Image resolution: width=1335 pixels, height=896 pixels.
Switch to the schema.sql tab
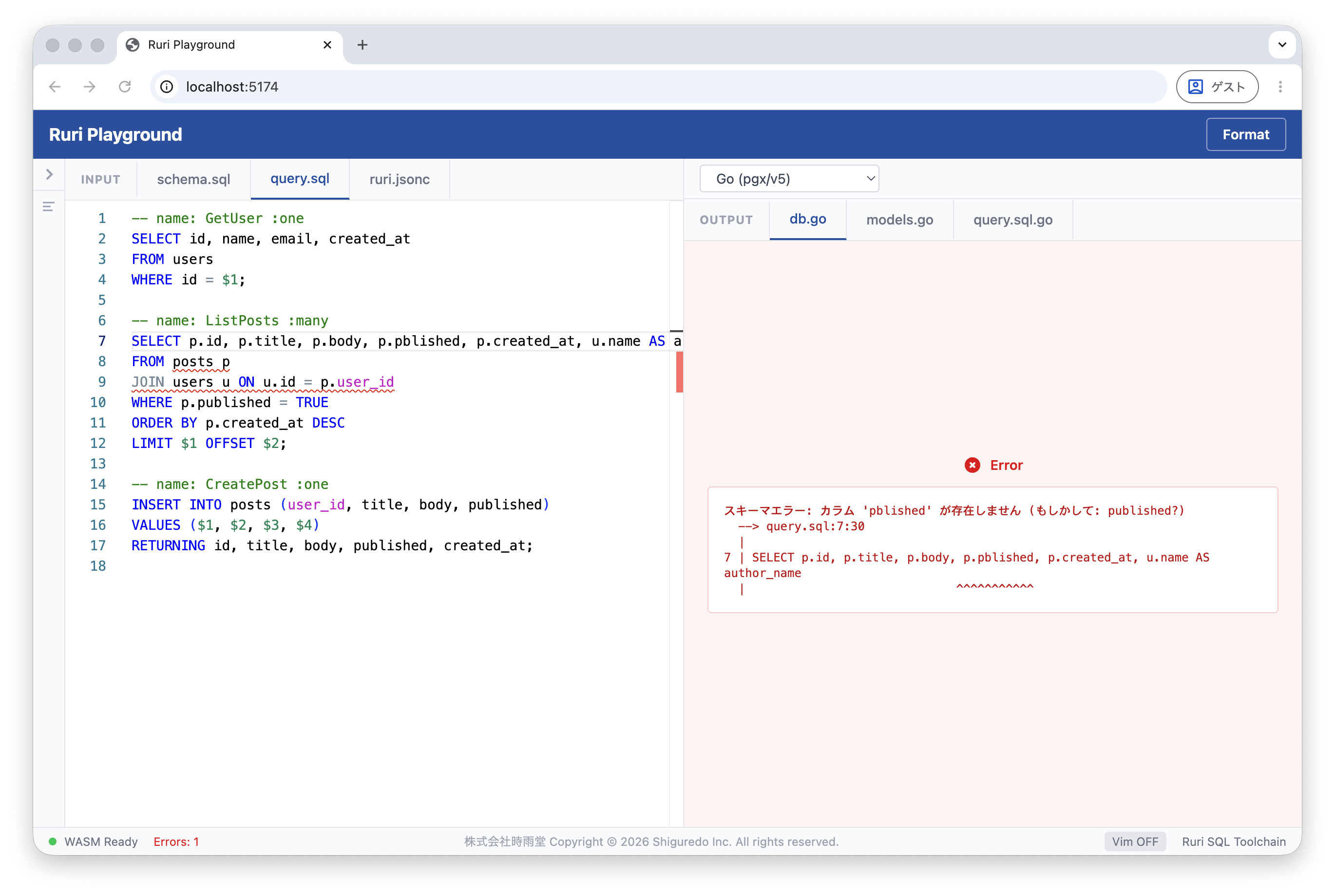(x=193, y=179)
